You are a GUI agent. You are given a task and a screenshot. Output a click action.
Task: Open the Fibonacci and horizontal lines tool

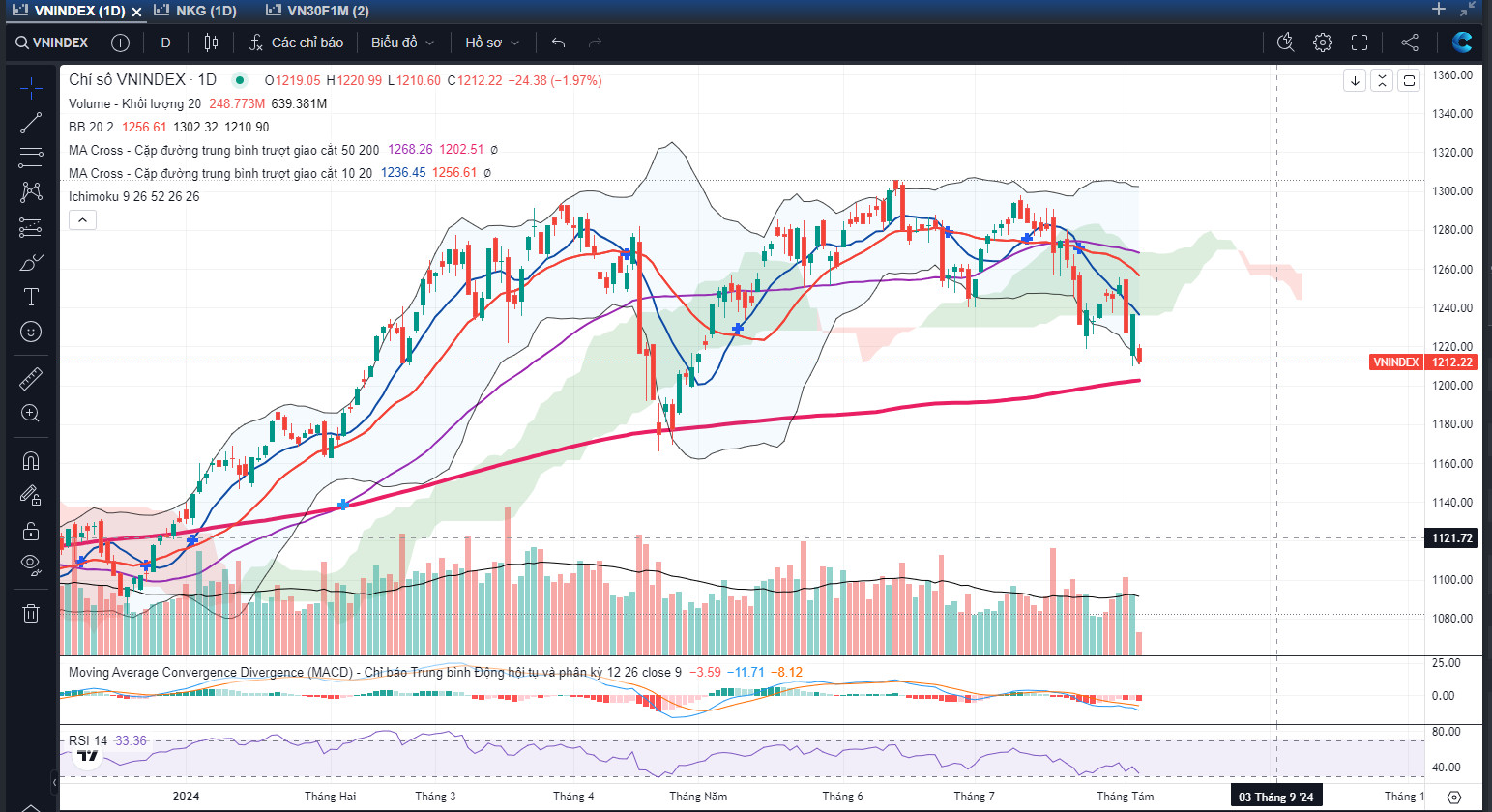pyautogui.click(x=31, y=158)
